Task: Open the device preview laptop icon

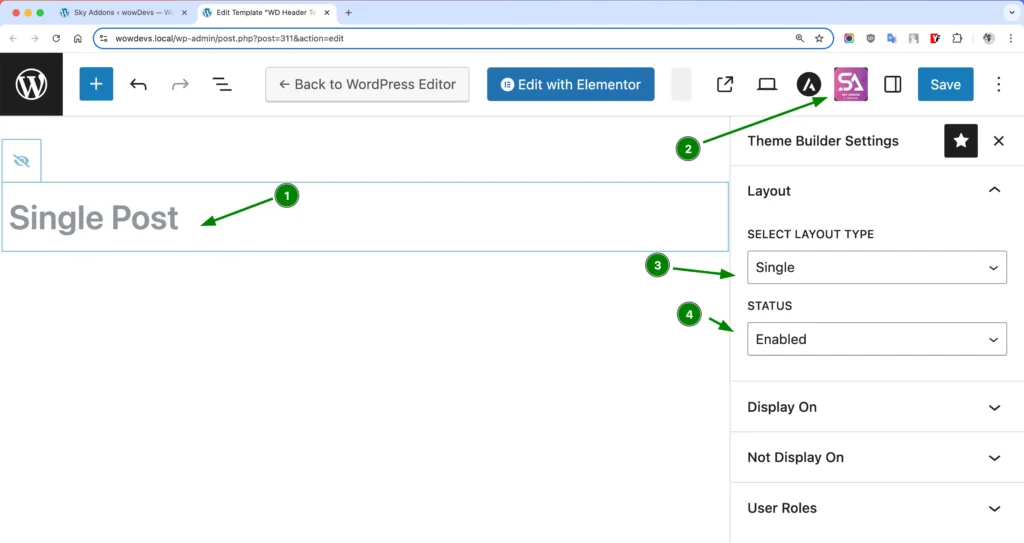Action: coord(767,84)
